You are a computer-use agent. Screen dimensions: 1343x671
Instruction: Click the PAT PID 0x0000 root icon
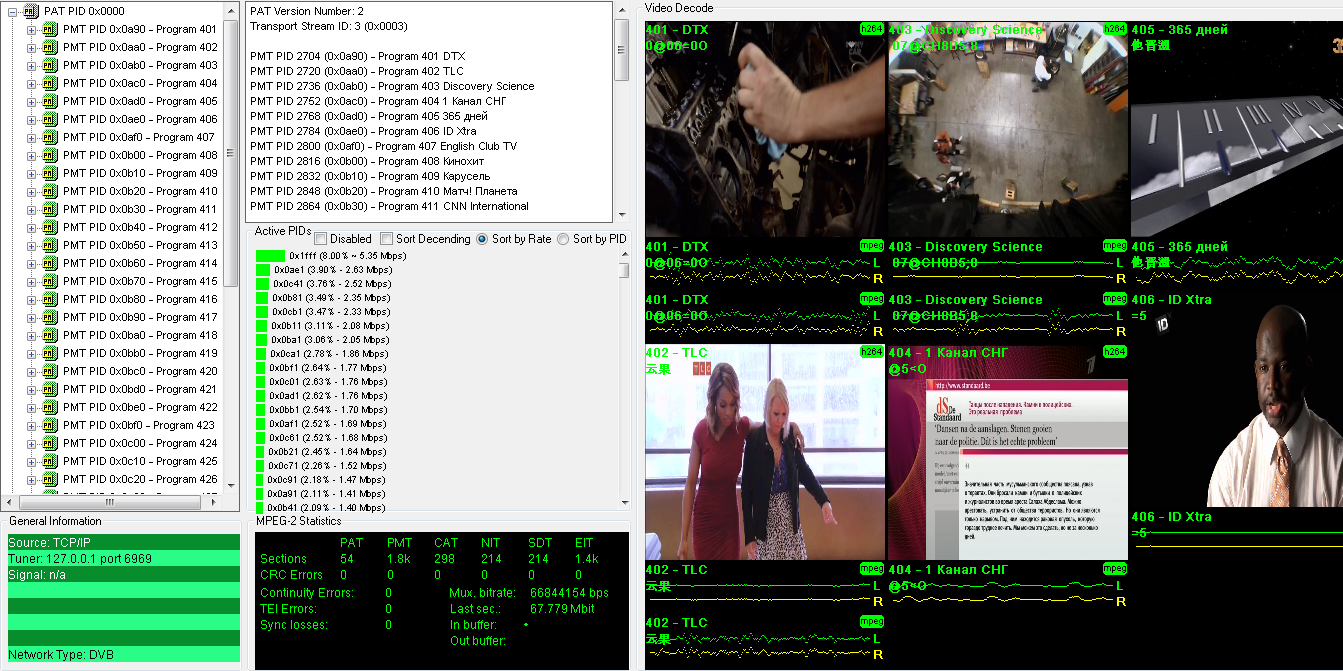point(31,11)
